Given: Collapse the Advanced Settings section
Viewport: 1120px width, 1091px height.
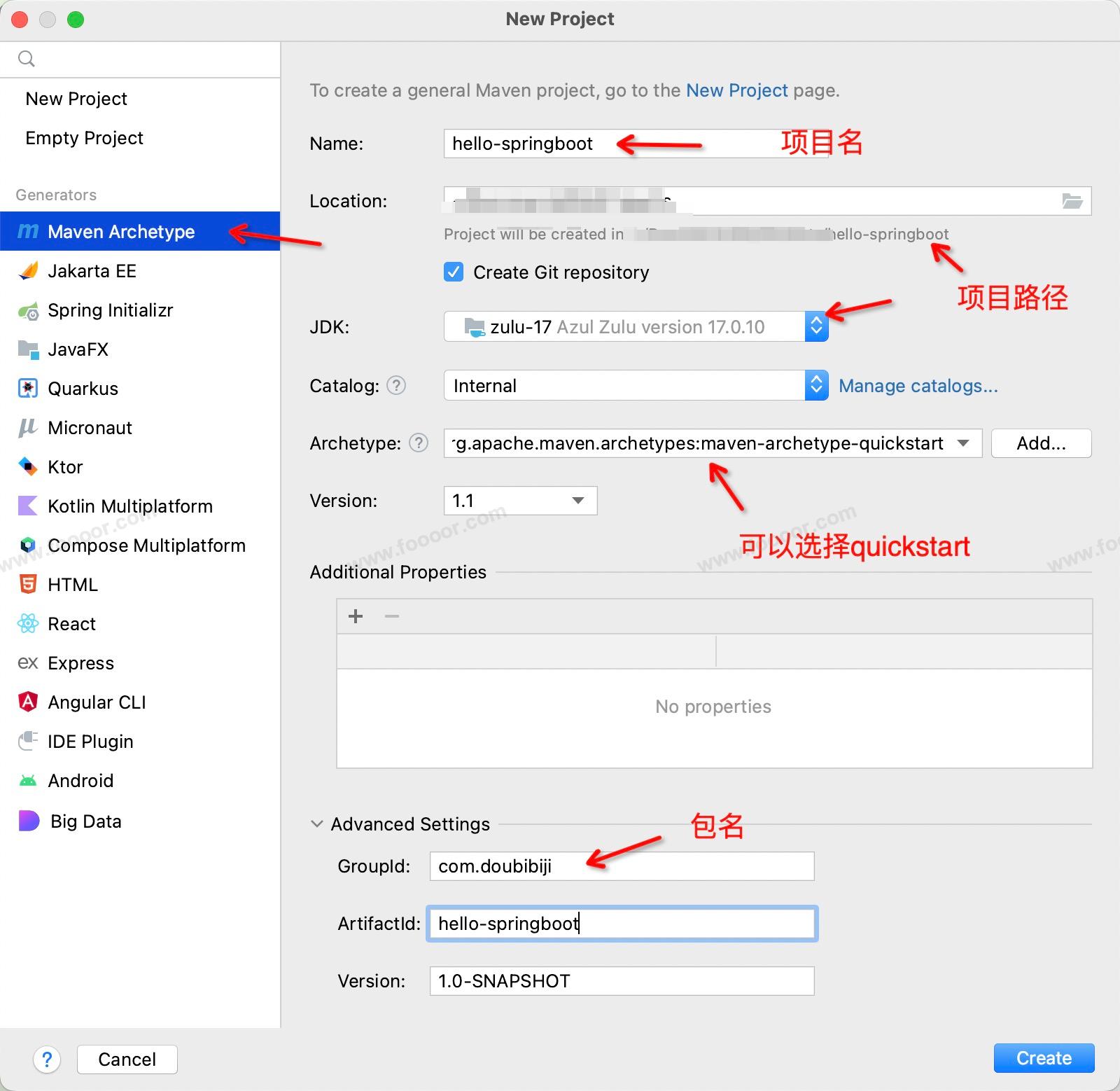Looking at the screenshot, I should point(317,824).
